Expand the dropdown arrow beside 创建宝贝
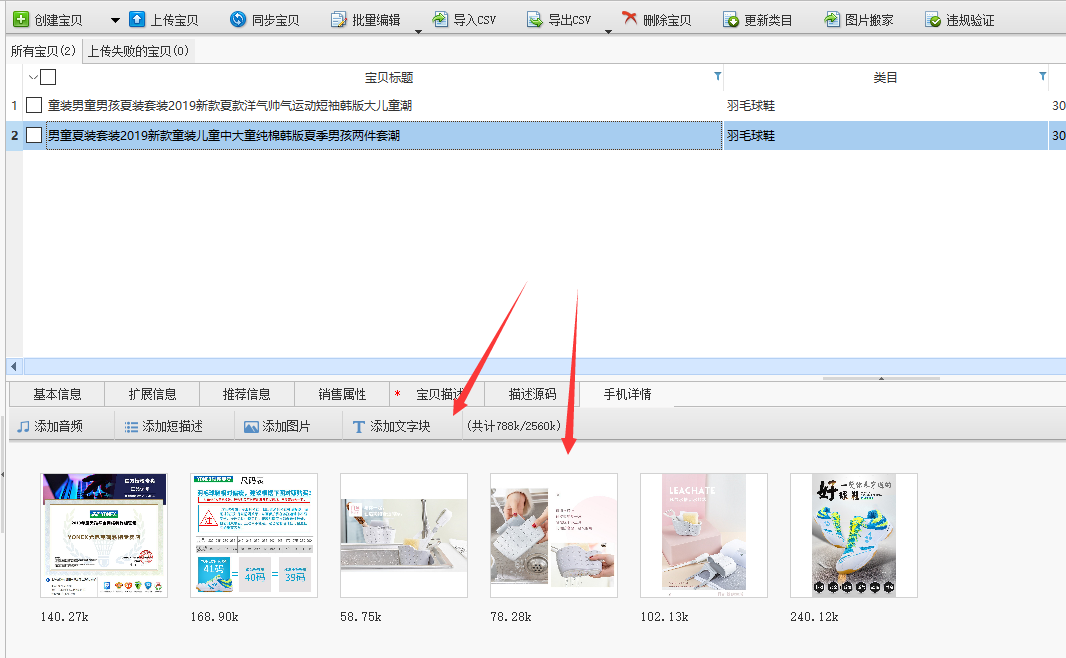 click(x=114, y=20)
